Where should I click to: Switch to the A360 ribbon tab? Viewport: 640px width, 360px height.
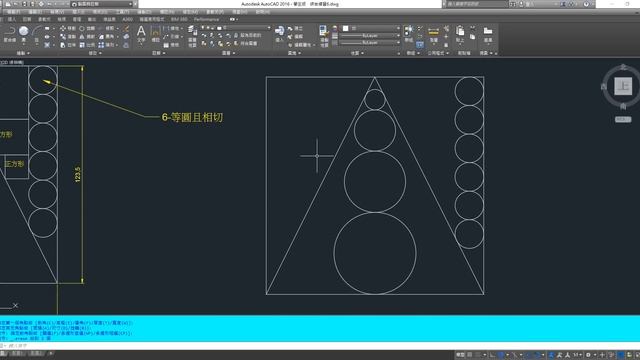coord(128,19)
